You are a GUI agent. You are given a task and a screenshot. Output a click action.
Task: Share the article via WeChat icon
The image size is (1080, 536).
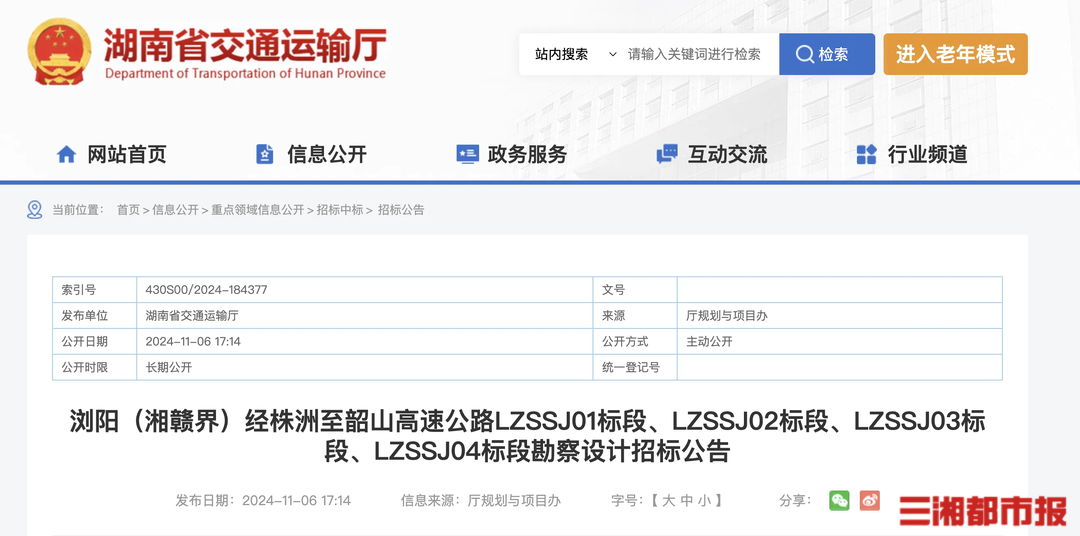pos(839,500)
